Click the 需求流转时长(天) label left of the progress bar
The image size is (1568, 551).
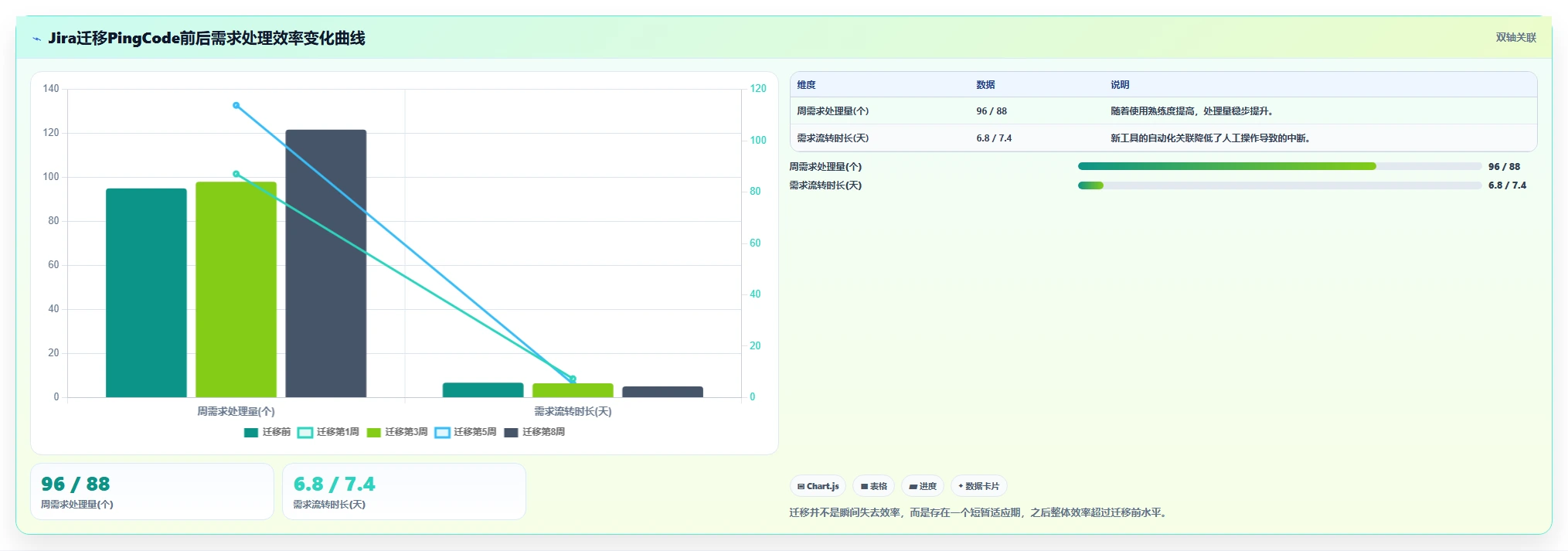tap(825, 185)
